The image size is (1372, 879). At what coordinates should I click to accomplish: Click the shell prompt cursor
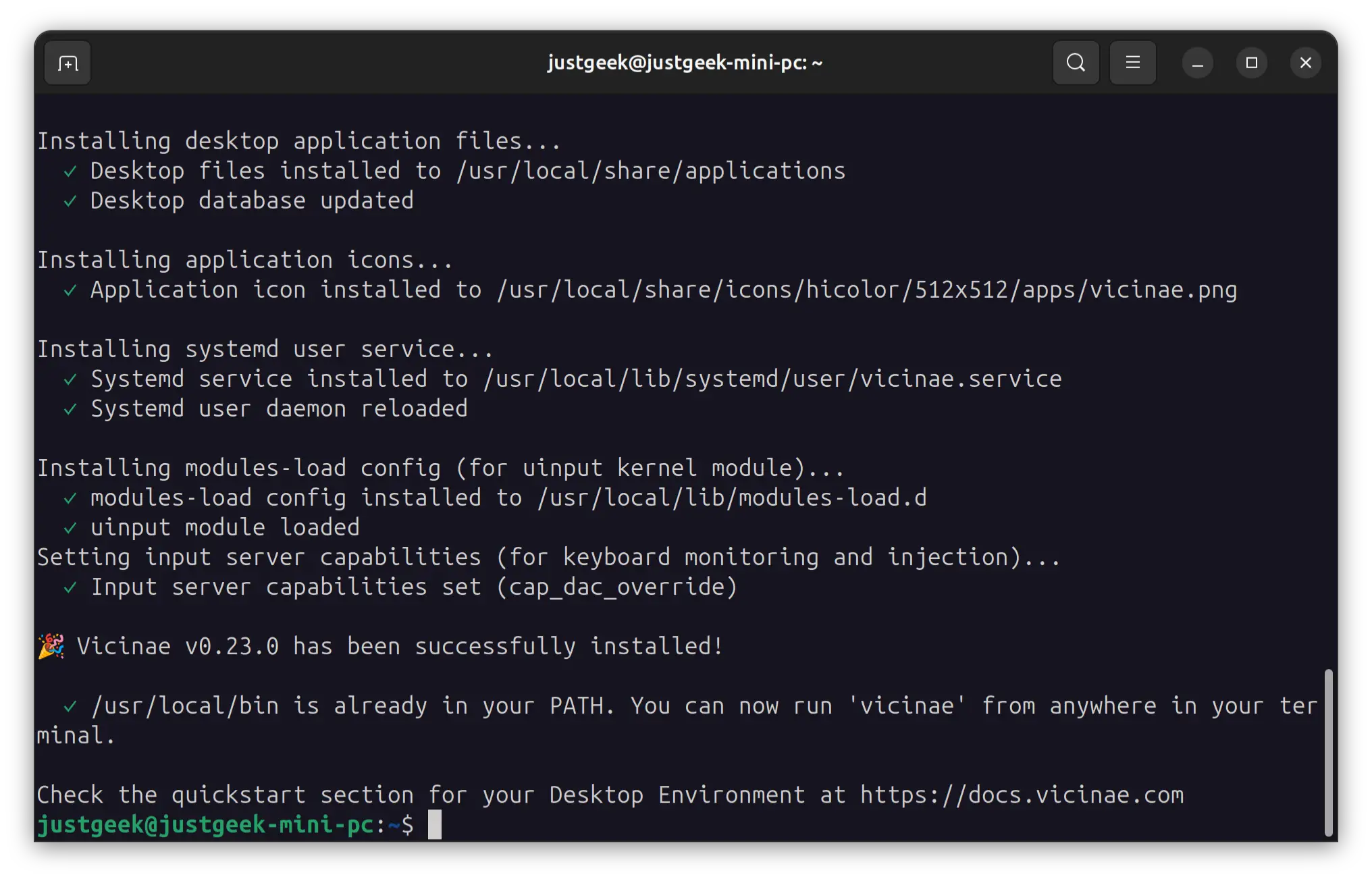435,824
